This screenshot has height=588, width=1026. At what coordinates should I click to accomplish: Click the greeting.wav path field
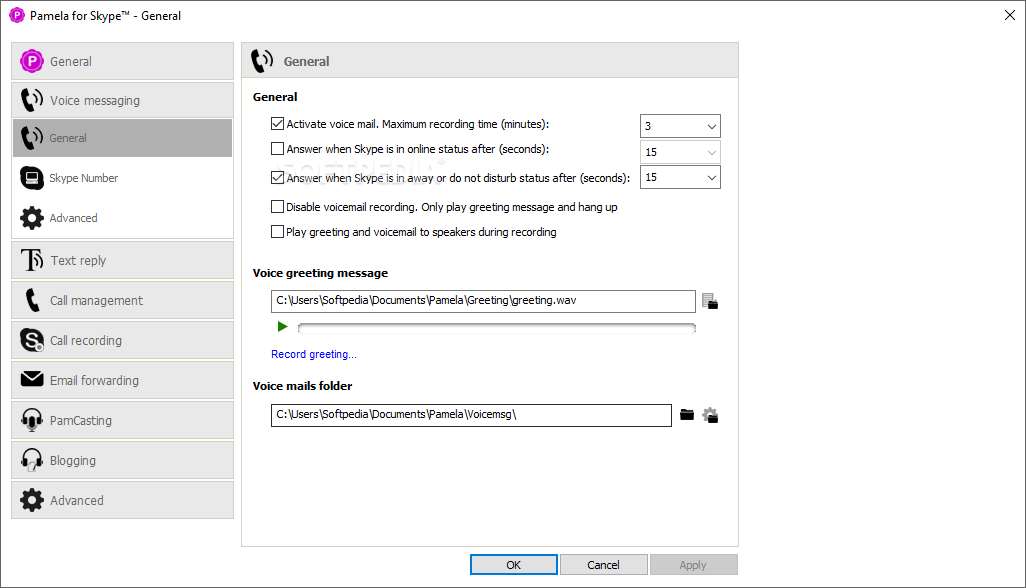point(483,301)
